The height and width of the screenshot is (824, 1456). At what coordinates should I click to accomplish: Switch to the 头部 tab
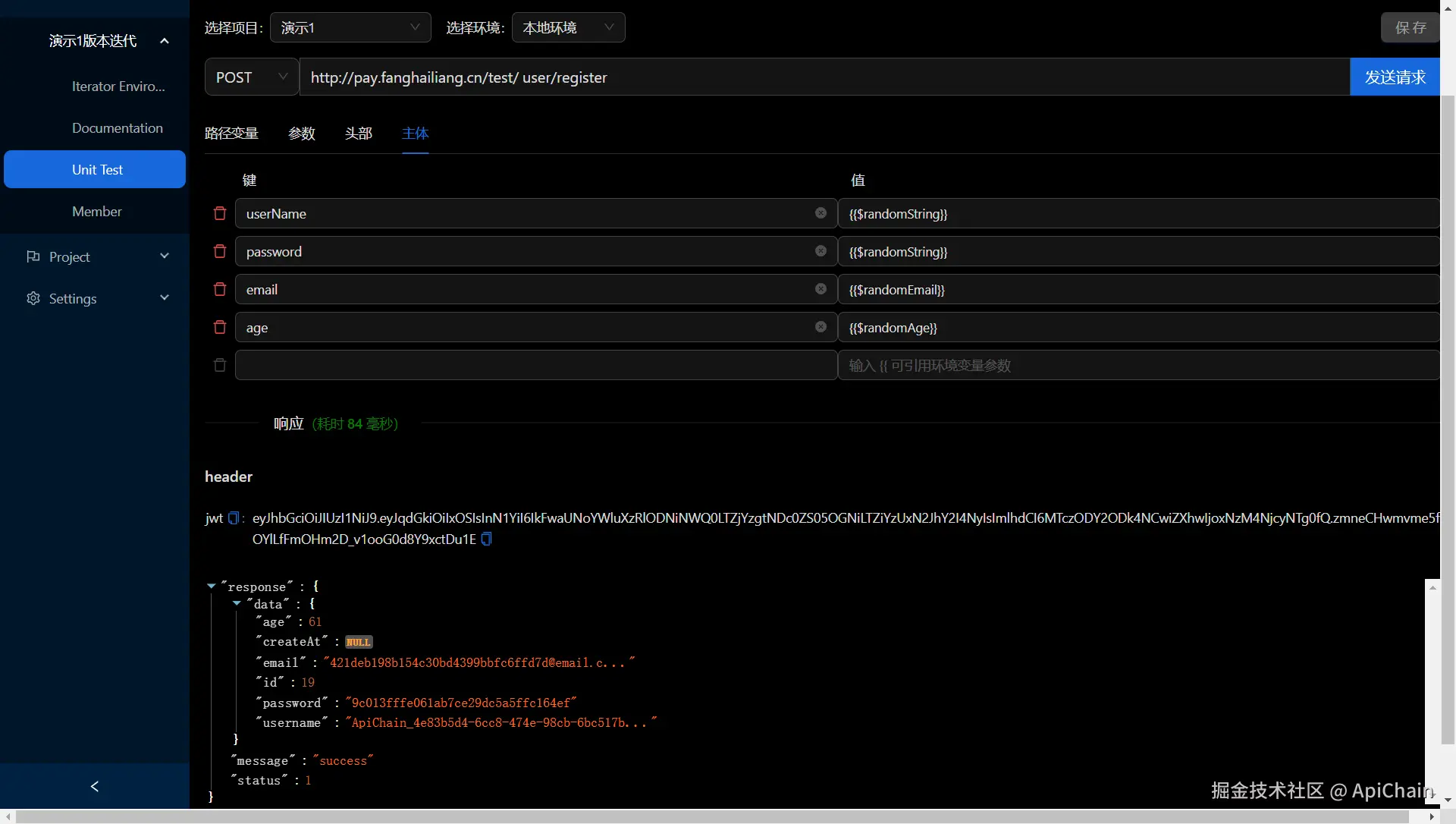[358, 134]
